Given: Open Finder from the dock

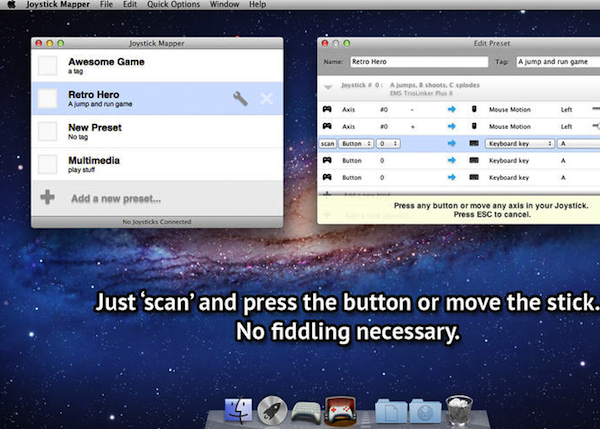Looking at the screenshot, I should pos(238,411).
